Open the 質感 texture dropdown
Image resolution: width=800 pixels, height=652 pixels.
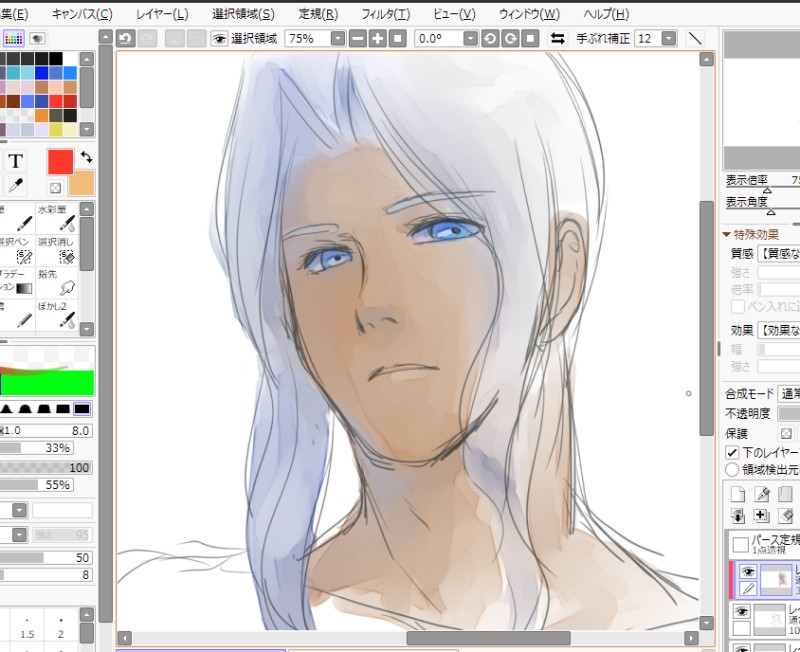click(779, 253)
